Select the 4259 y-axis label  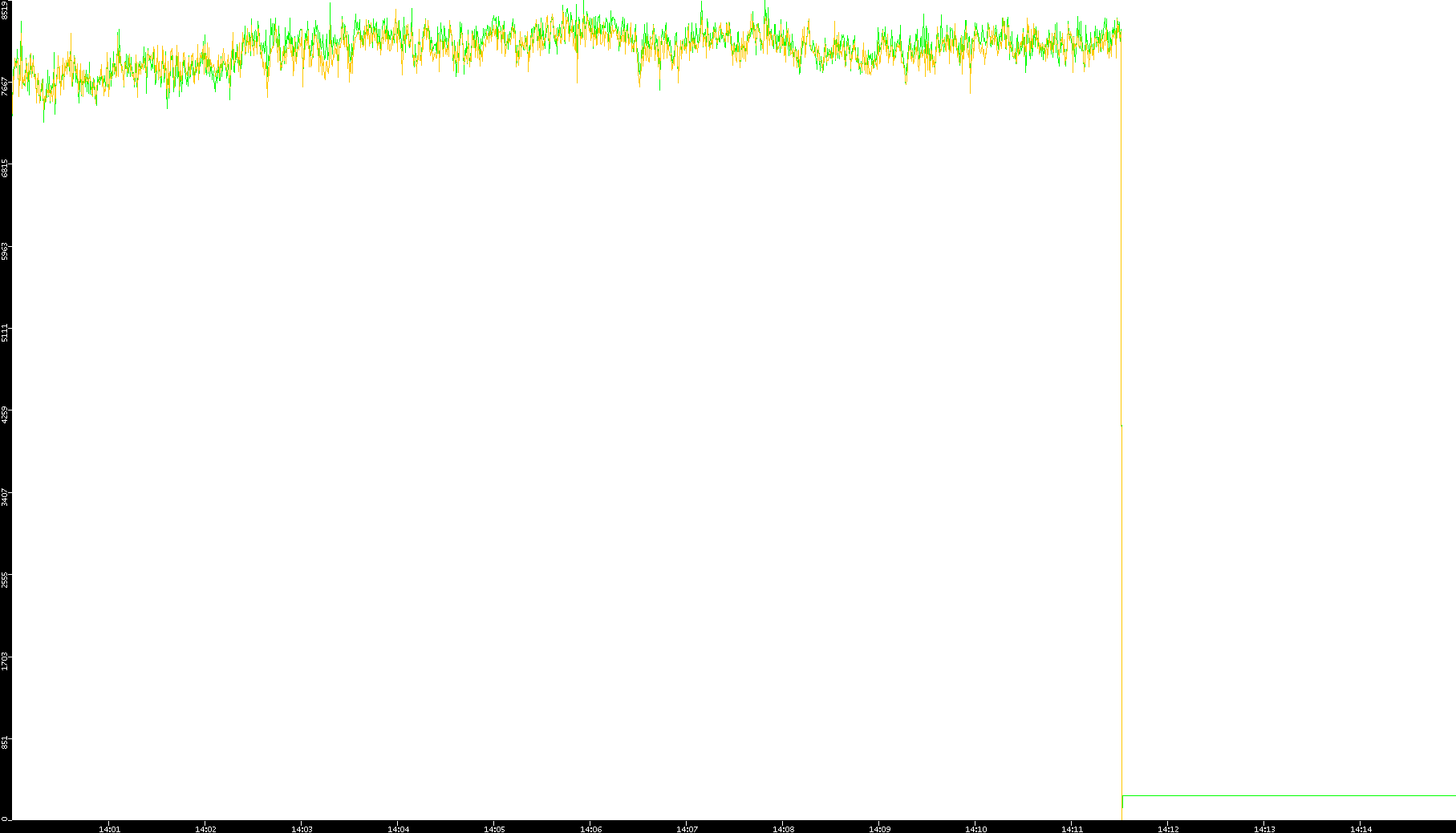click(x=5, y=414)
